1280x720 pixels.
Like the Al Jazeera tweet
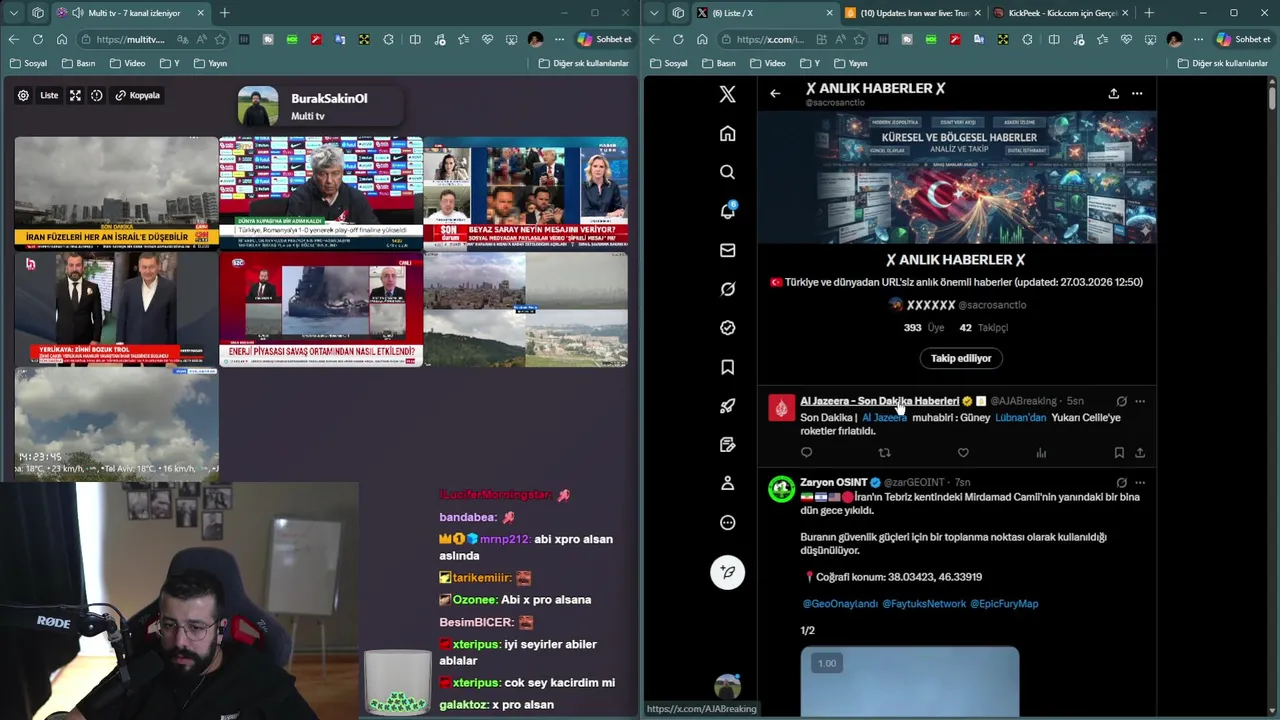(963, 453)
